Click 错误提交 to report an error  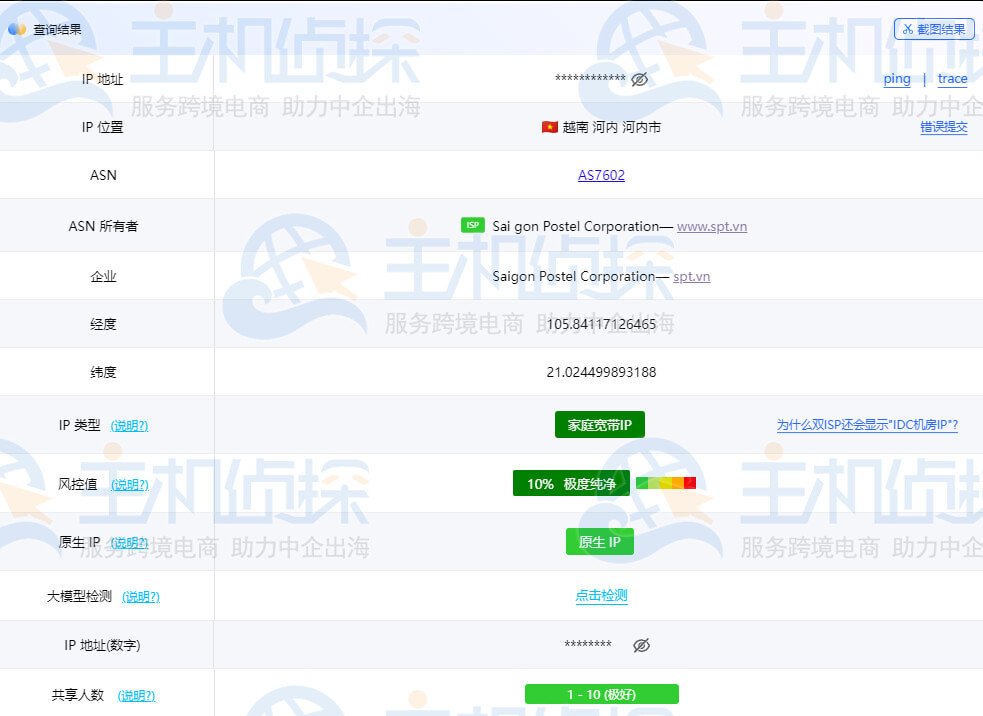pyautogui.click(x=944, y=127)
